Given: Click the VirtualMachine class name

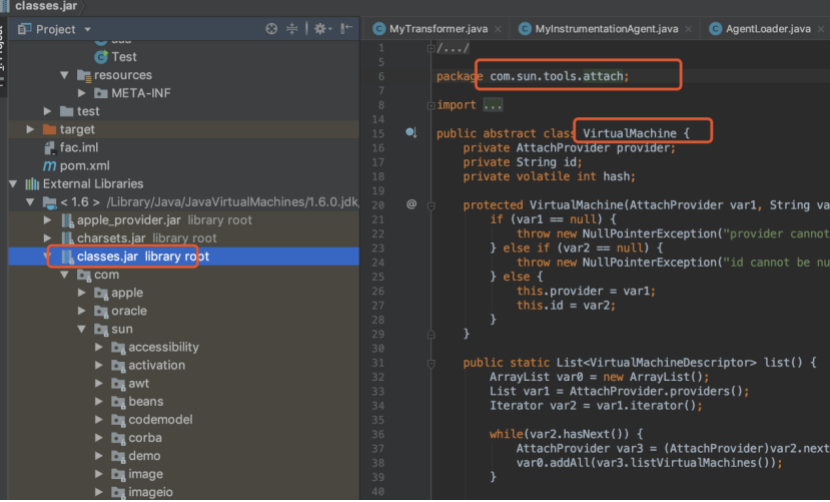Looking at the screenshot, I should click(x=629, y=133).
